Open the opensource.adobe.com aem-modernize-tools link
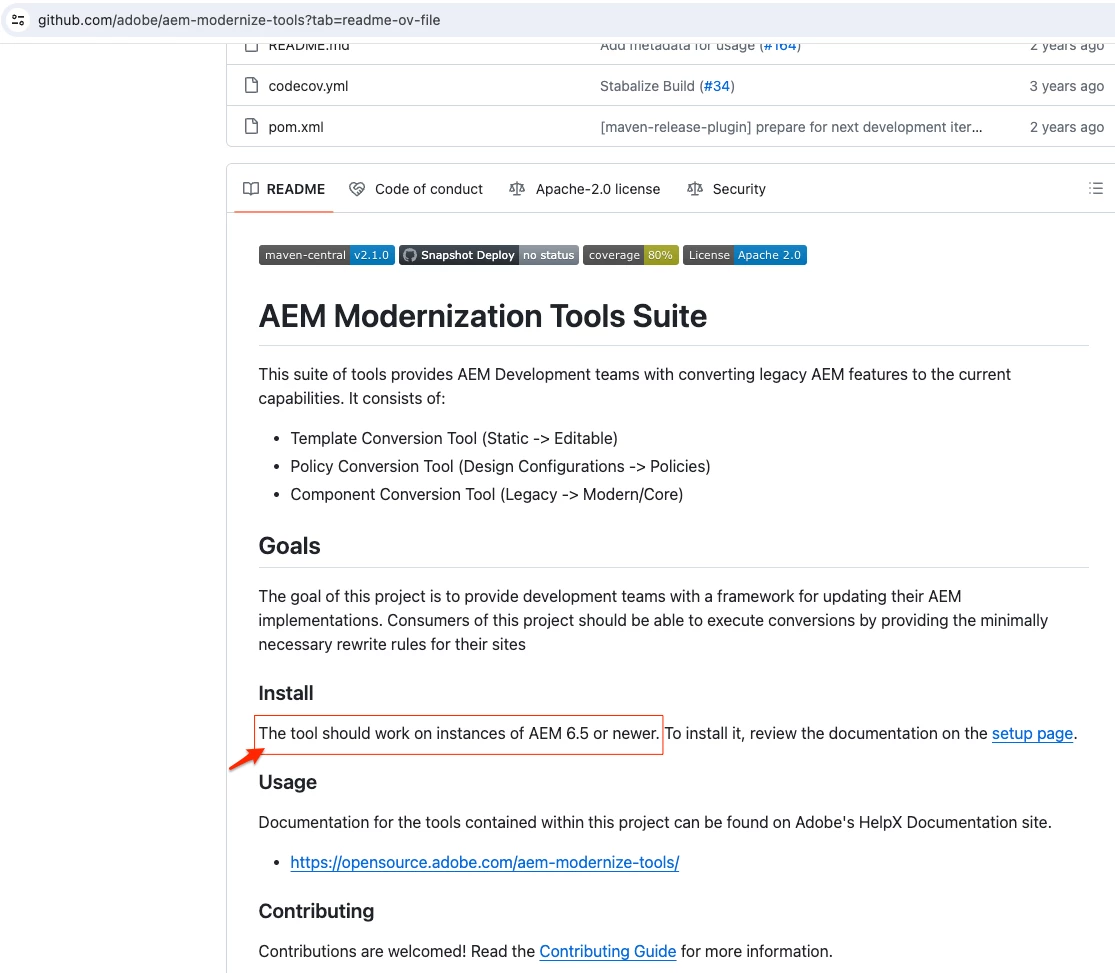 (x=484, y=862)
